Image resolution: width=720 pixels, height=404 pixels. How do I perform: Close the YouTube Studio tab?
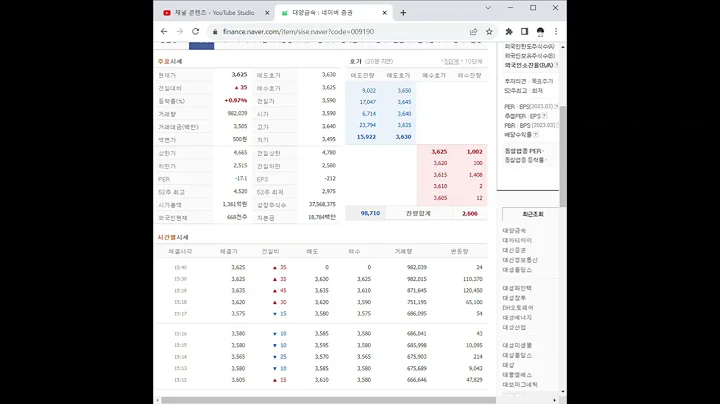(267, 13)
